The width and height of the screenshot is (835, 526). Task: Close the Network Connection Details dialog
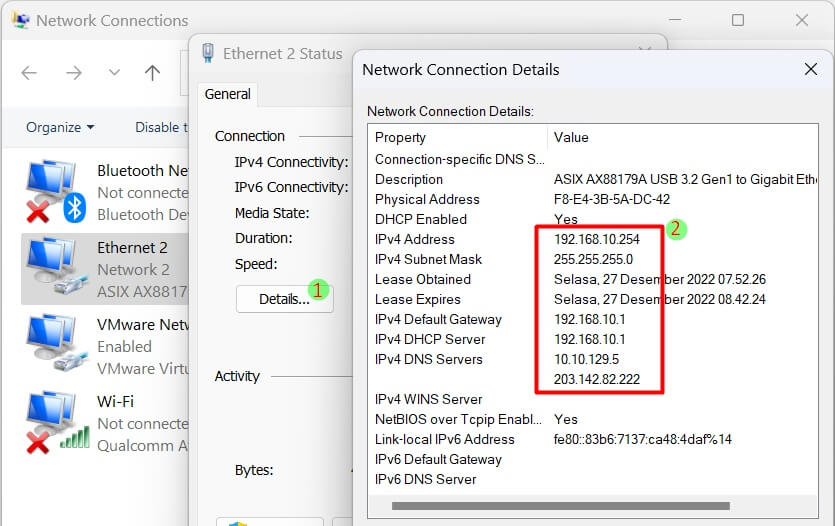point(811,69)
